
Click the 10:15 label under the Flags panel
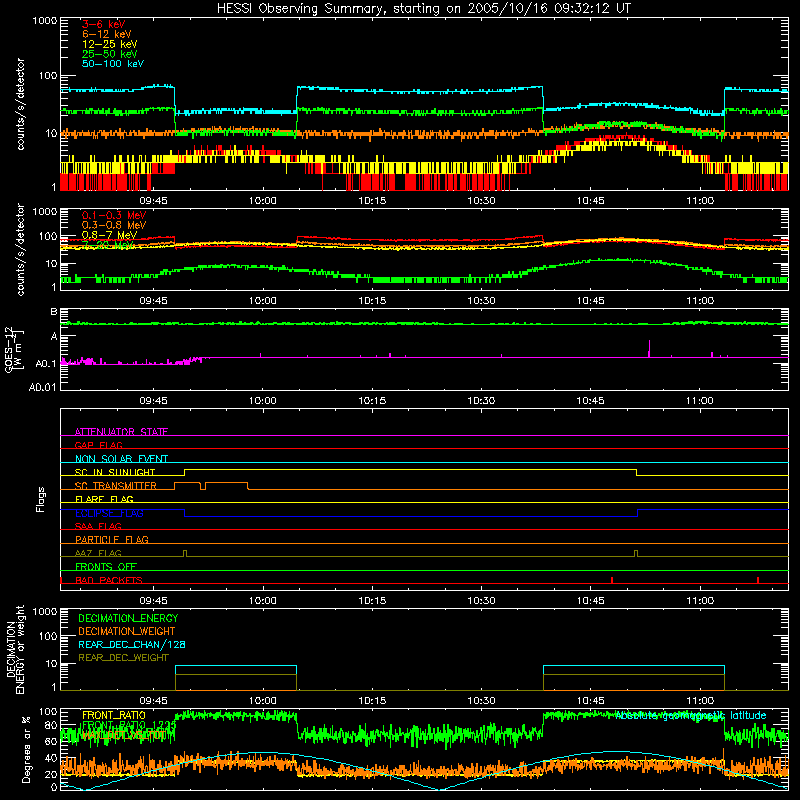[372, 601]
